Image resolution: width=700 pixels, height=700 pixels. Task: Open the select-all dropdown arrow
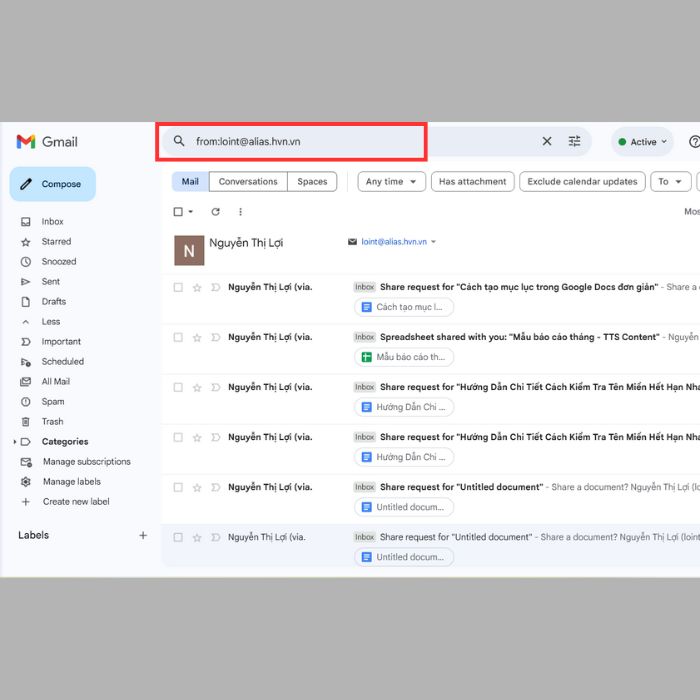click(x=191, y=212)
